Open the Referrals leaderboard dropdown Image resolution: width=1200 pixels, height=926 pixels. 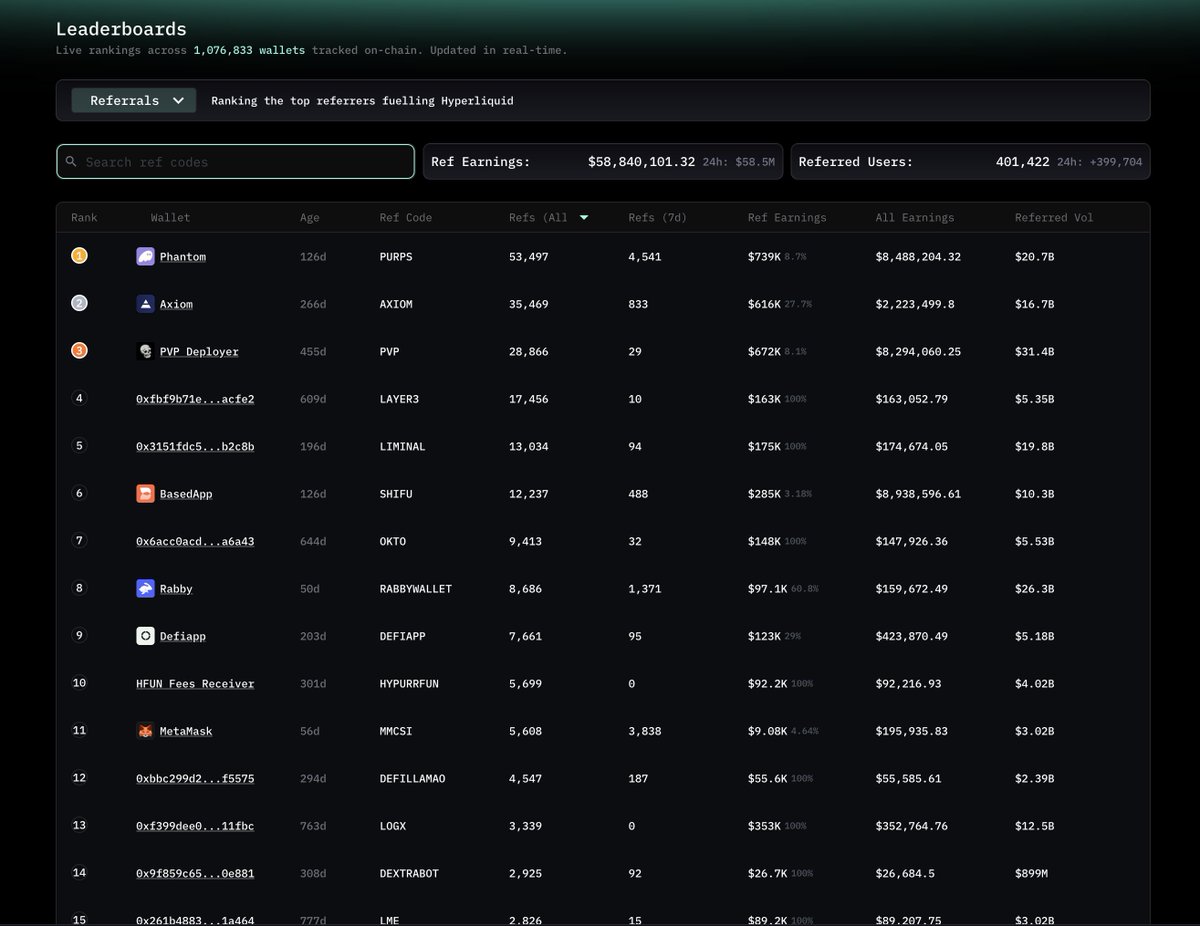coord(133,100)
